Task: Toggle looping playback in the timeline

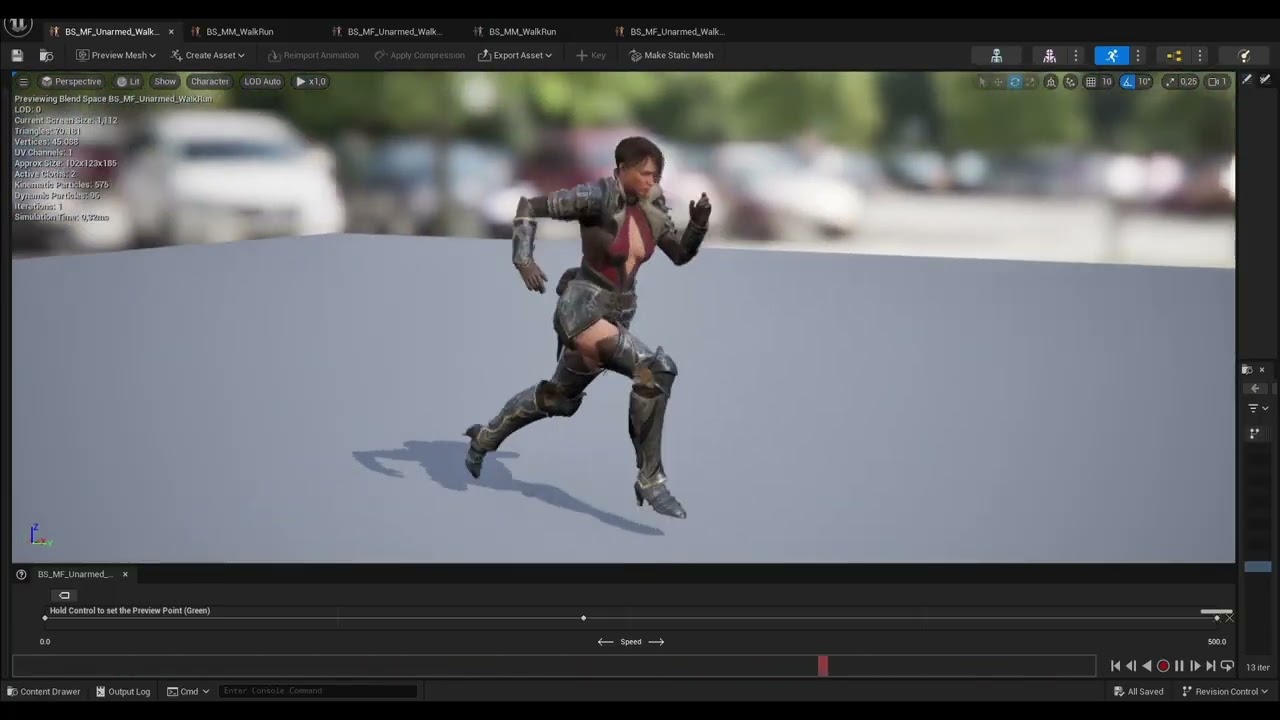Action: [1227, 666]
